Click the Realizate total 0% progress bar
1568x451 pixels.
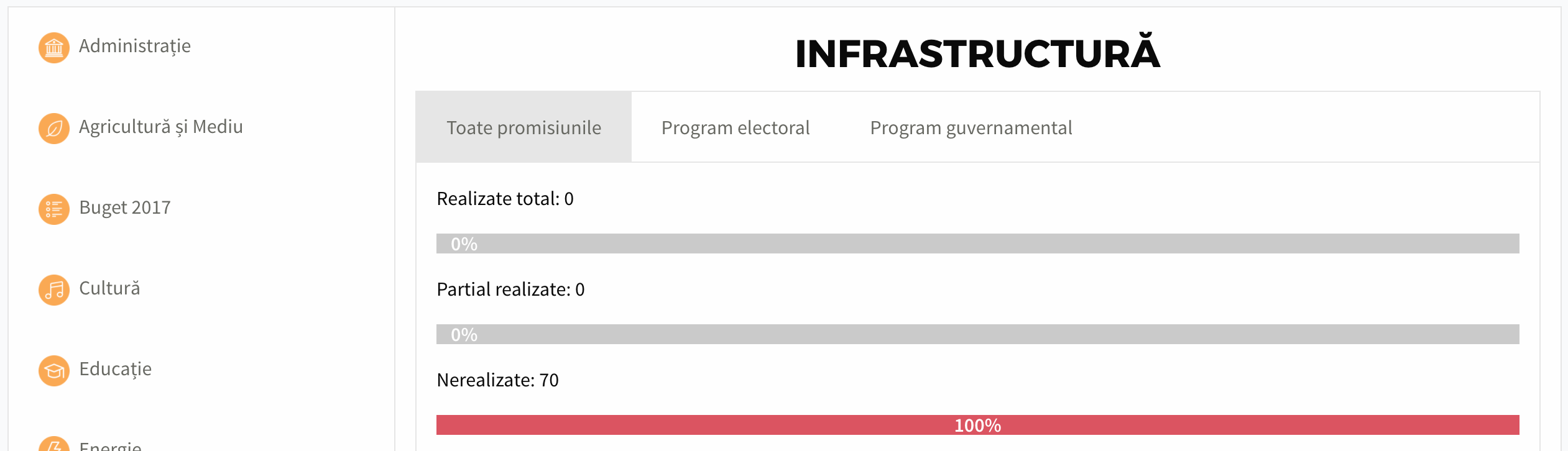pos(977,244)
